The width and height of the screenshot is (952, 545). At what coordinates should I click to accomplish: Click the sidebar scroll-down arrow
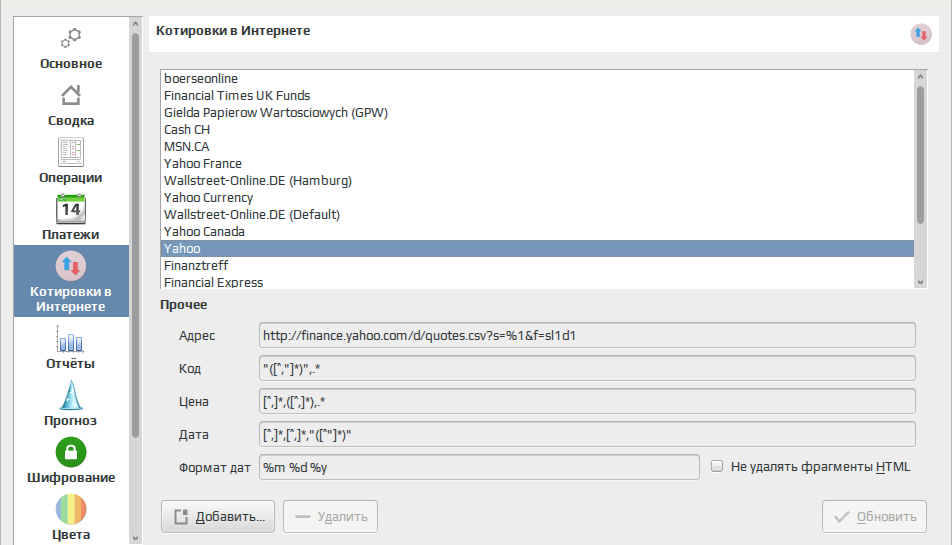click(x=135, y=538)
